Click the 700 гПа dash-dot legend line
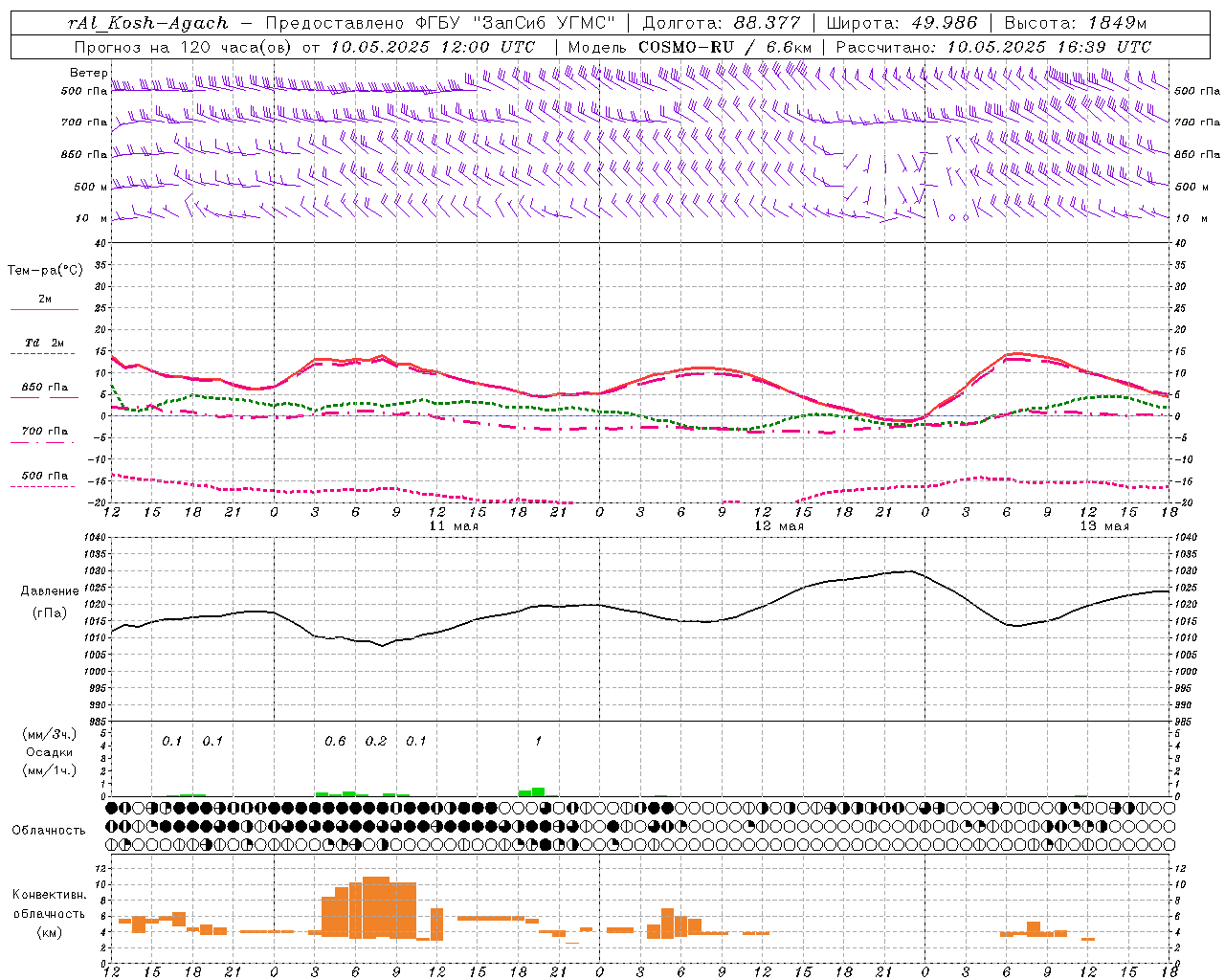This screenshot has height=980, width=1225. (x=44, y=442)
